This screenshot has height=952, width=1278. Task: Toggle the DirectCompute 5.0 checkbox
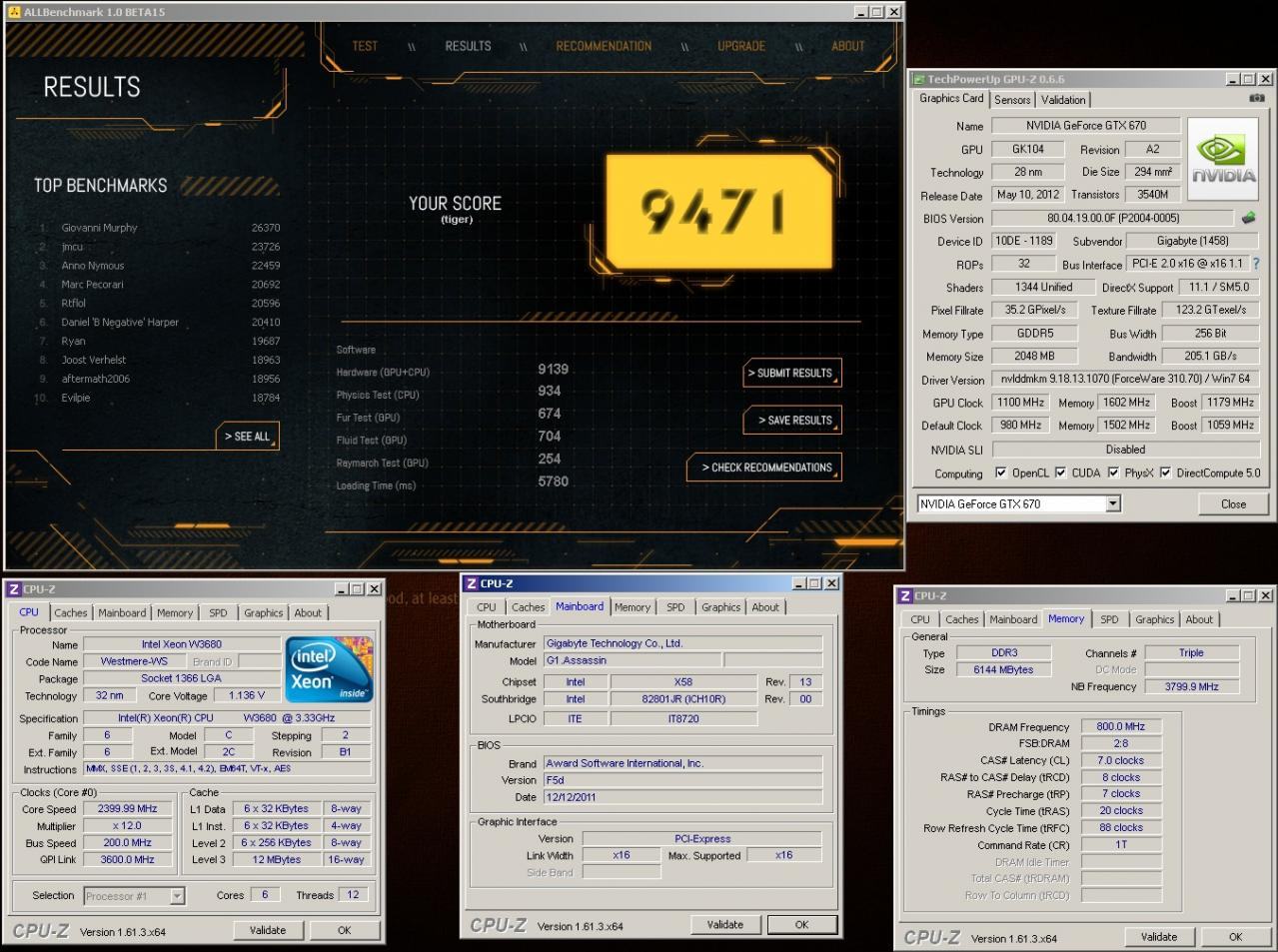(x=1165, y=473)
